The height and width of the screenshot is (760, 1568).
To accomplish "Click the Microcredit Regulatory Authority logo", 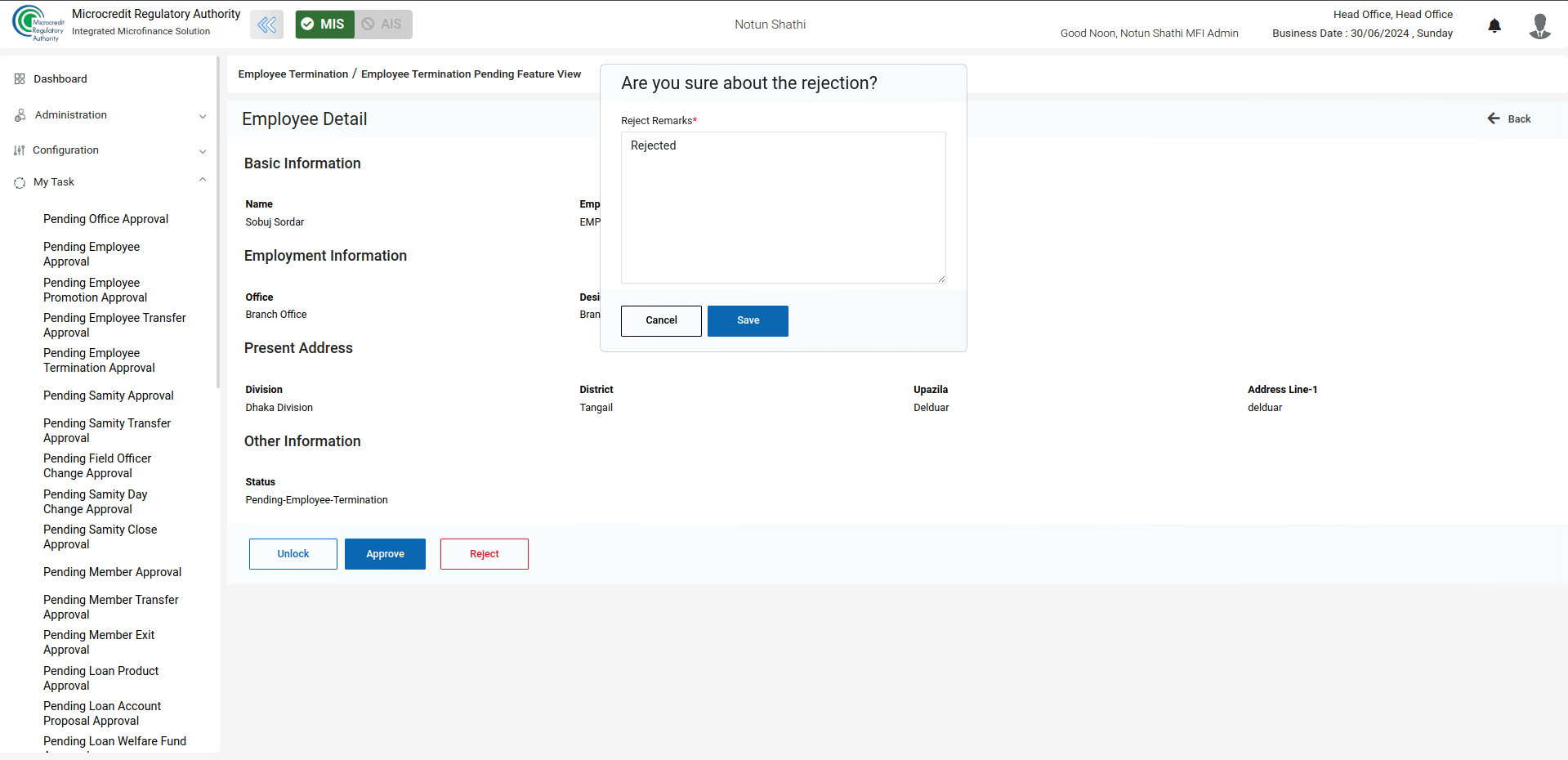I will pos(38,23).
